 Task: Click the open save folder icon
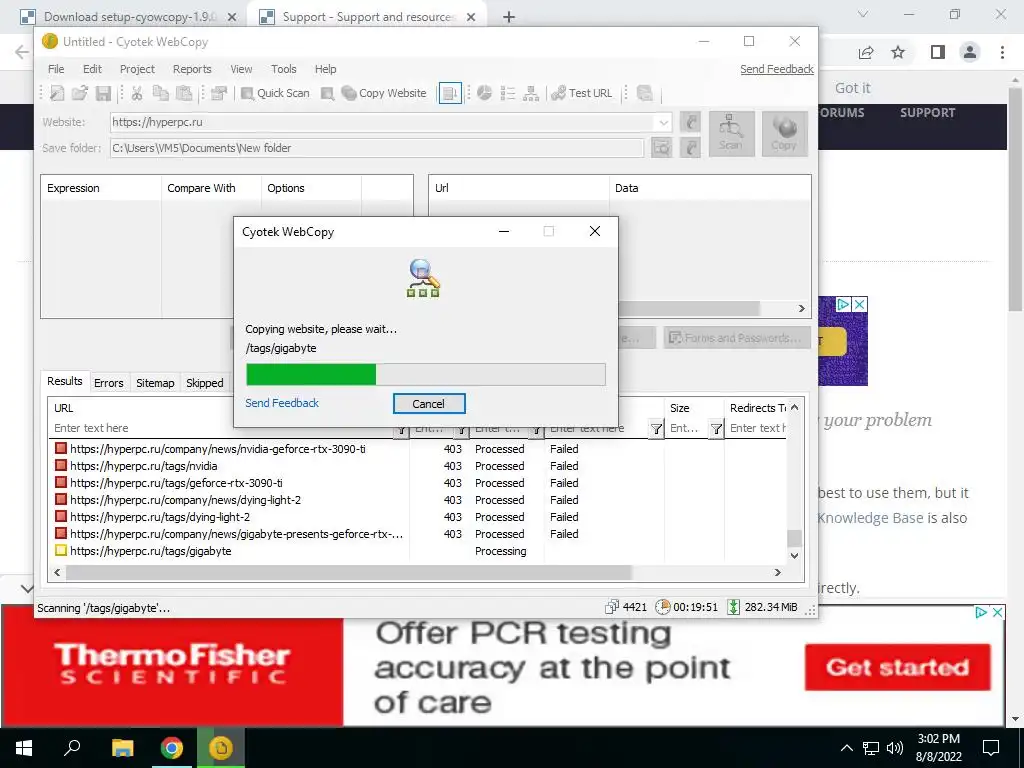[x=690, y=148]
